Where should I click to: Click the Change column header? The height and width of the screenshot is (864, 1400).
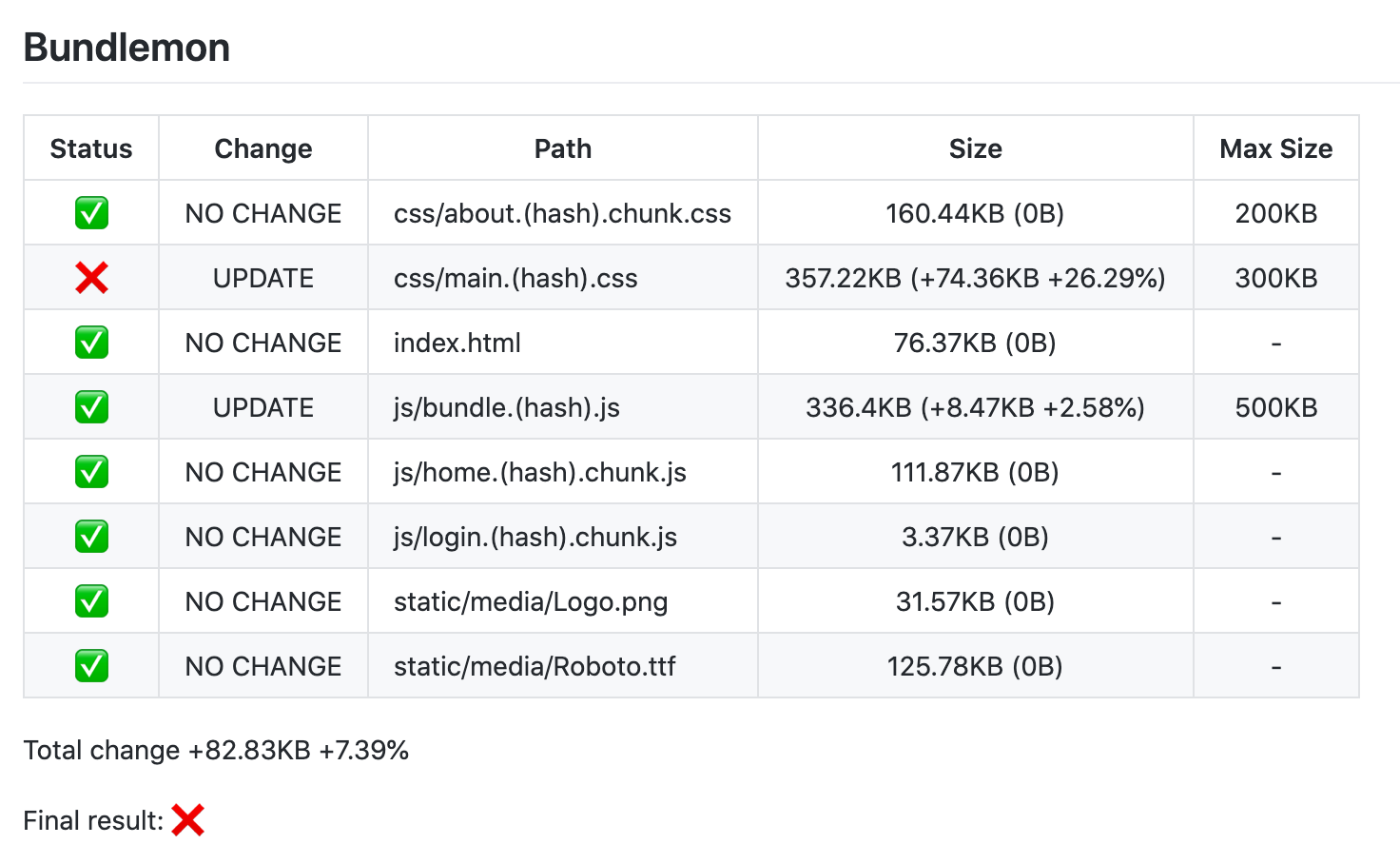tap(263, 148)
